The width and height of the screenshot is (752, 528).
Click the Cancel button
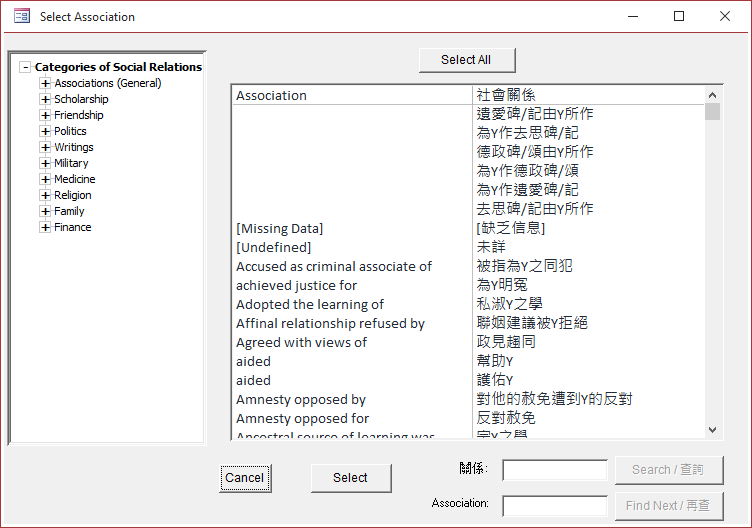click(x=244, y=478)
